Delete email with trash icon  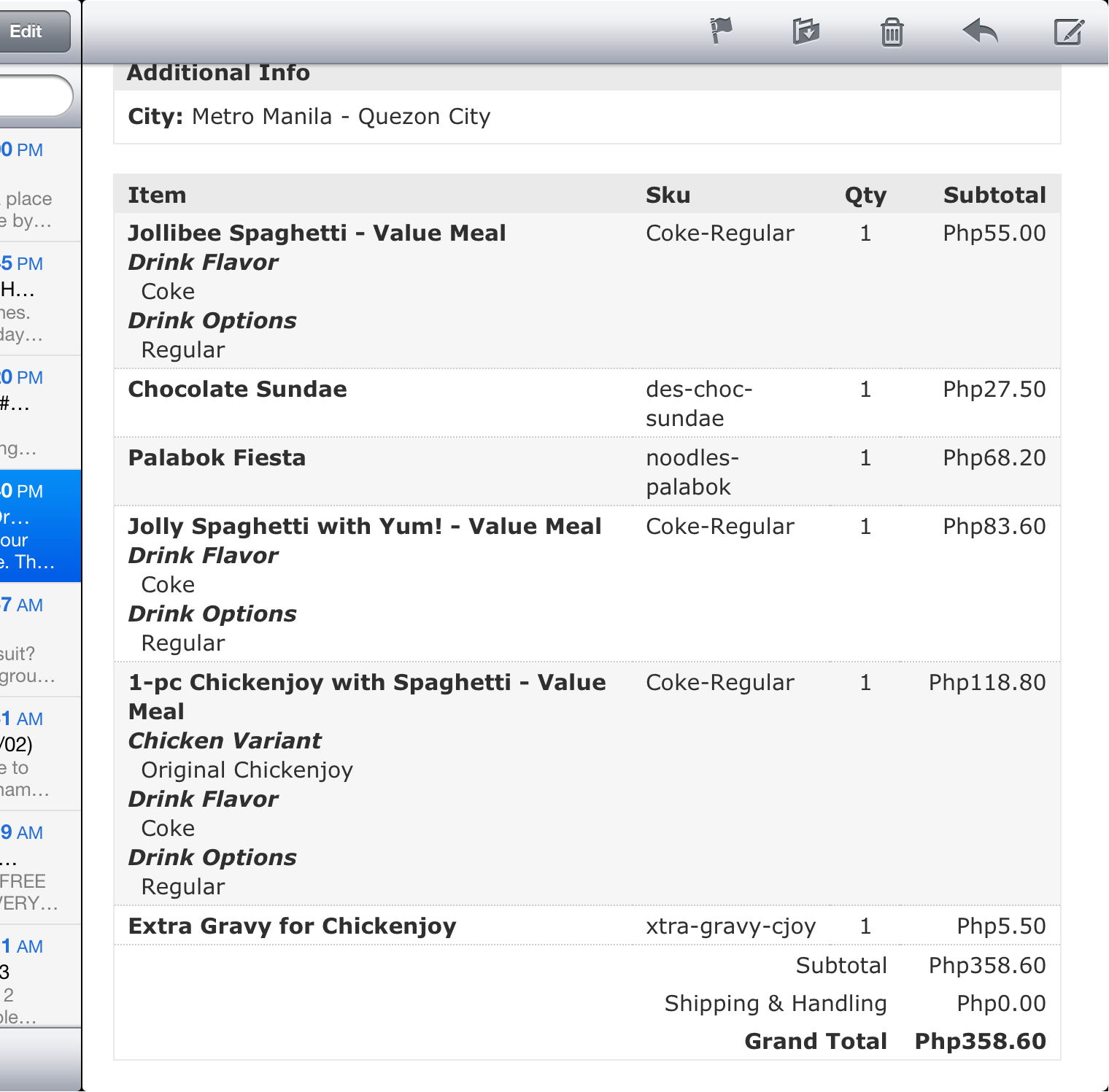[x=892, y=32]
